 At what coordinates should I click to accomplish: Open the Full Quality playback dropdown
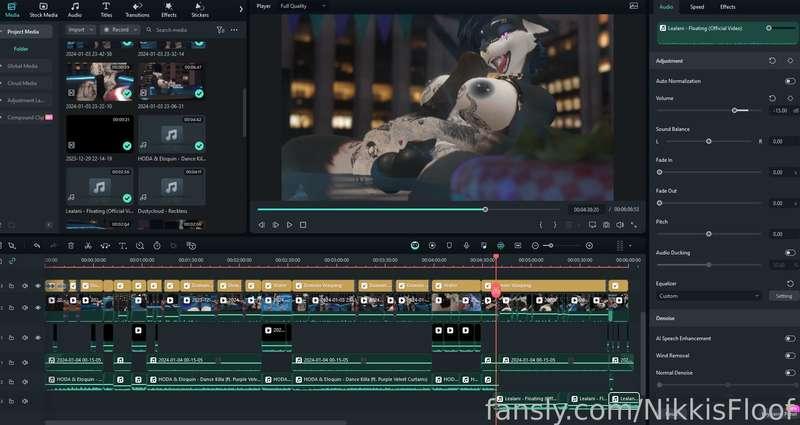pos(302,6)
